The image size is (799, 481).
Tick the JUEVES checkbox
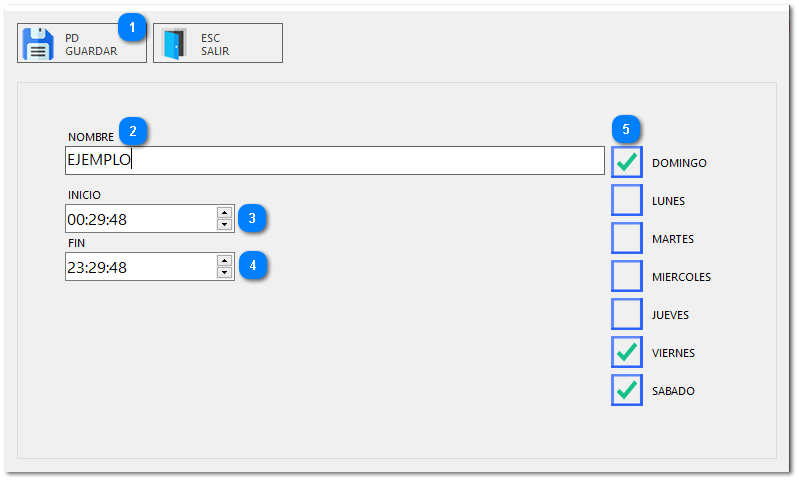coord(627,314)
